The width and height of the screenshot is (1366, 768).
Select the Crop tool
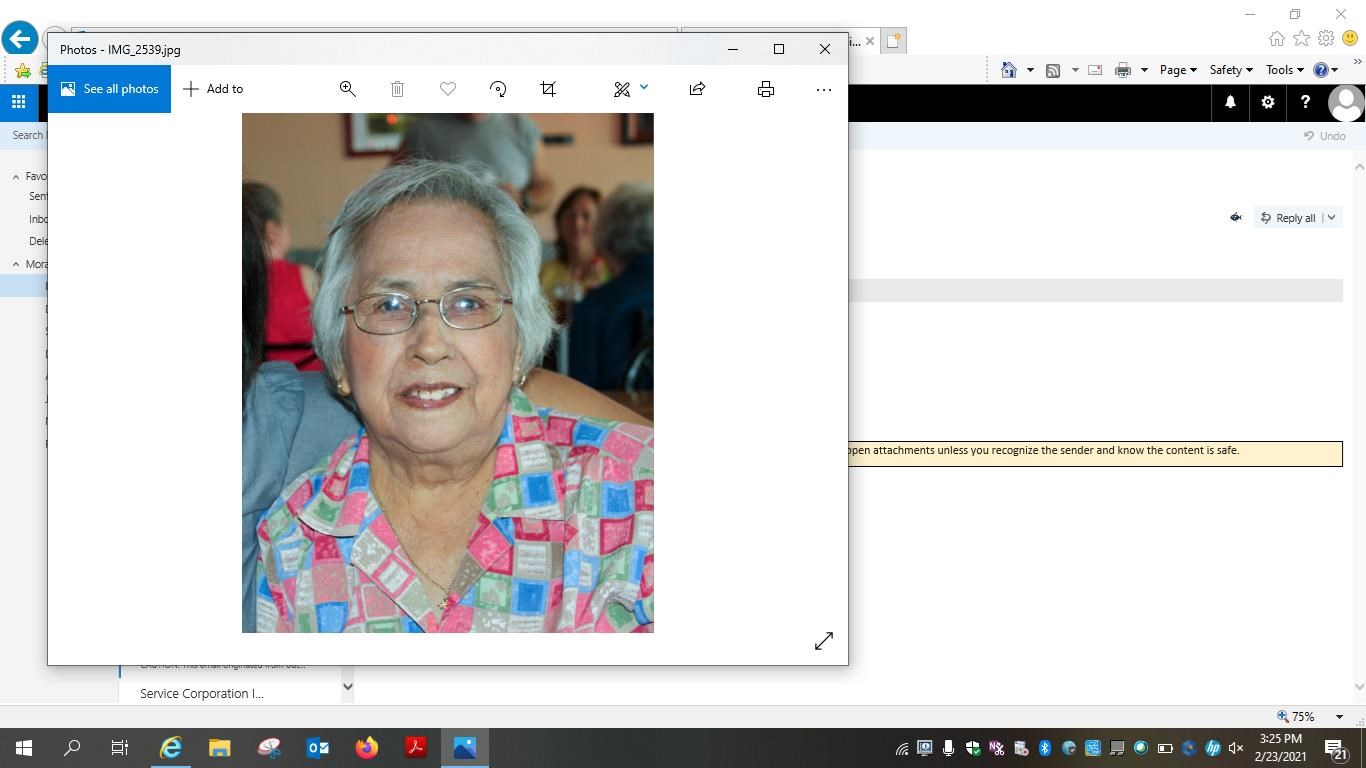[547, 89]
